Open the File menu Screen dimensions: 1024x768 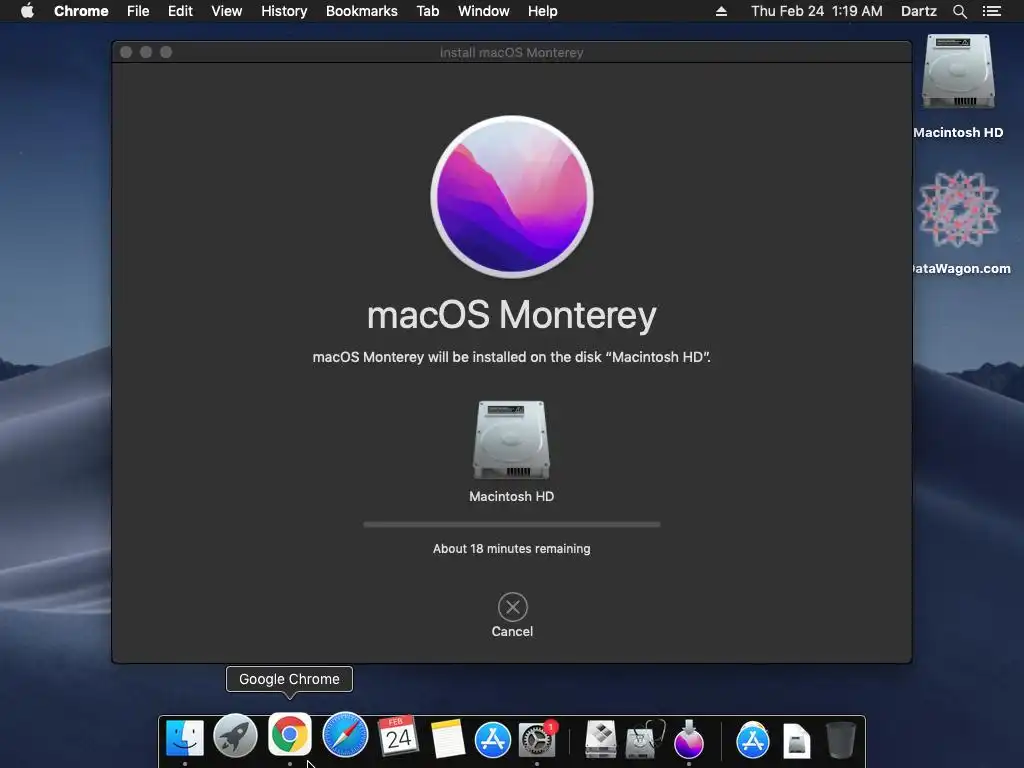(x=138, y=11)
